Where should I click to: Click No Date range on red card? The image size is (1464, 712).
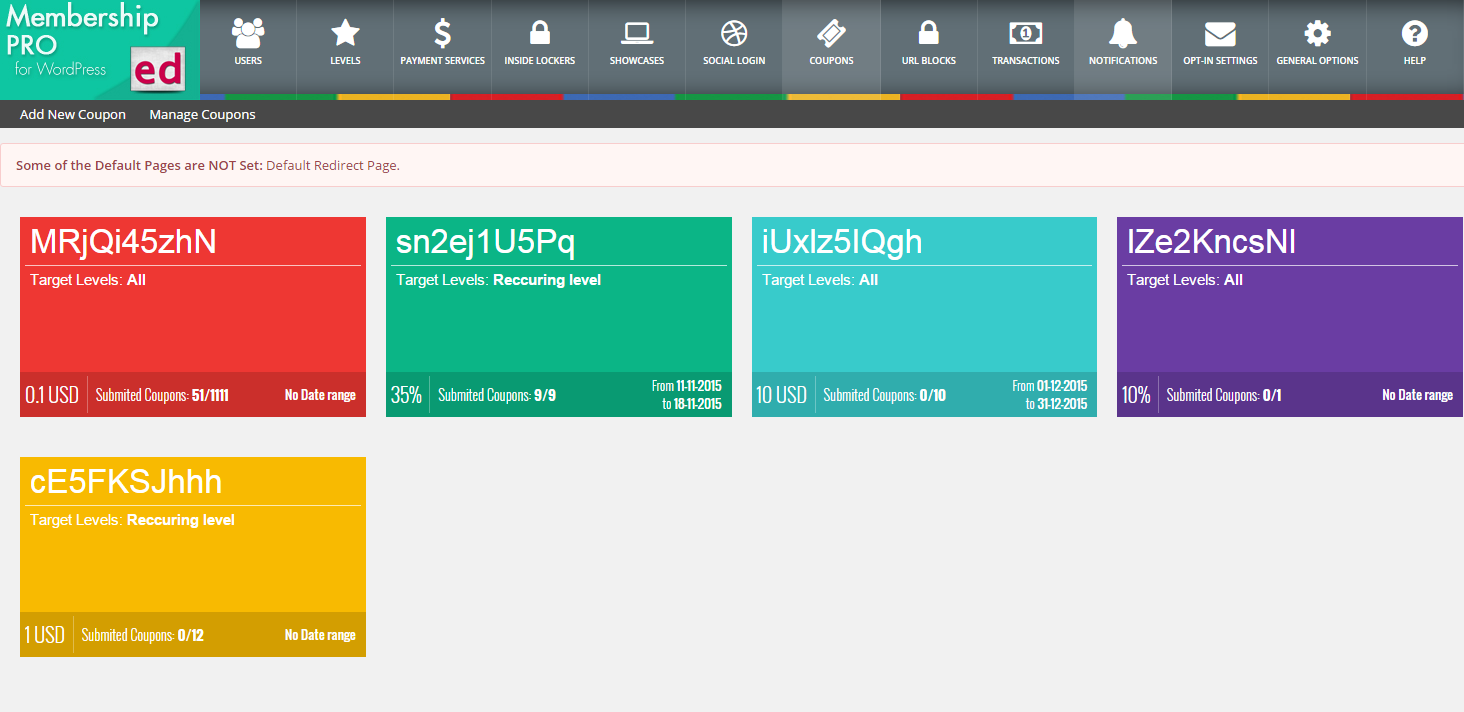click(320, 395)
